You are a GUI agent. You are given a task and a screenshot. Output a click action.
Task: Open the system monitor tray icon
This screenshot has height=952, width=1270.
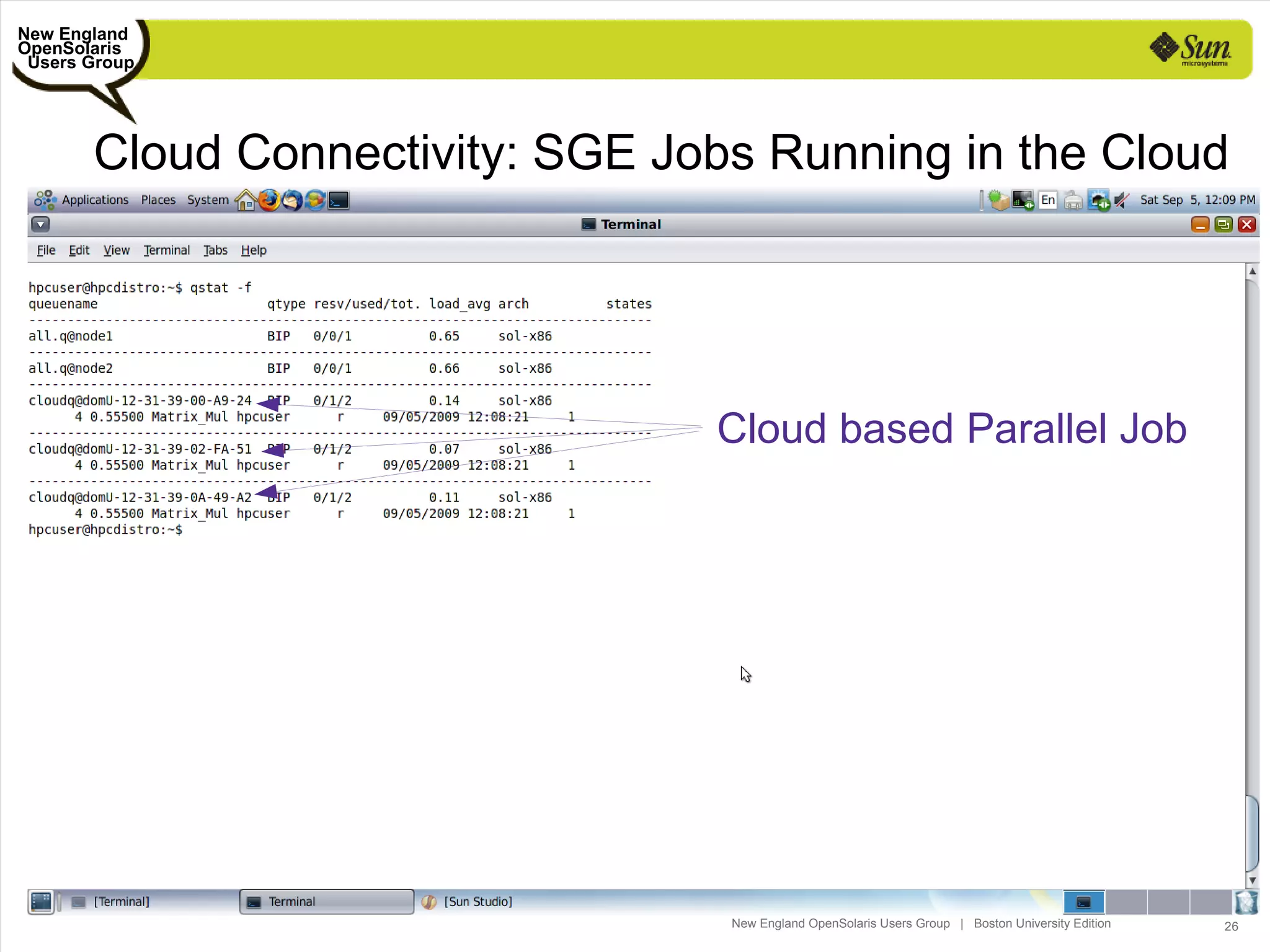click(x=1023, y=200)
